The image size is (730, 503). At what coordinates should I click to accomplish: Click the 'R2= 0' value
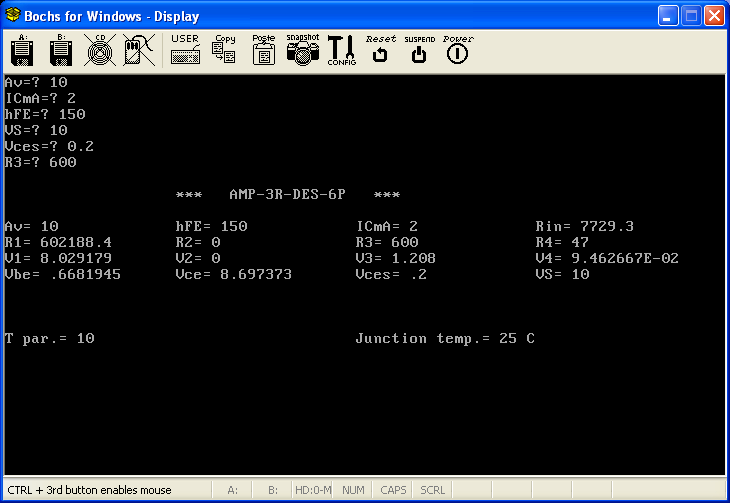tap(198, 242)
